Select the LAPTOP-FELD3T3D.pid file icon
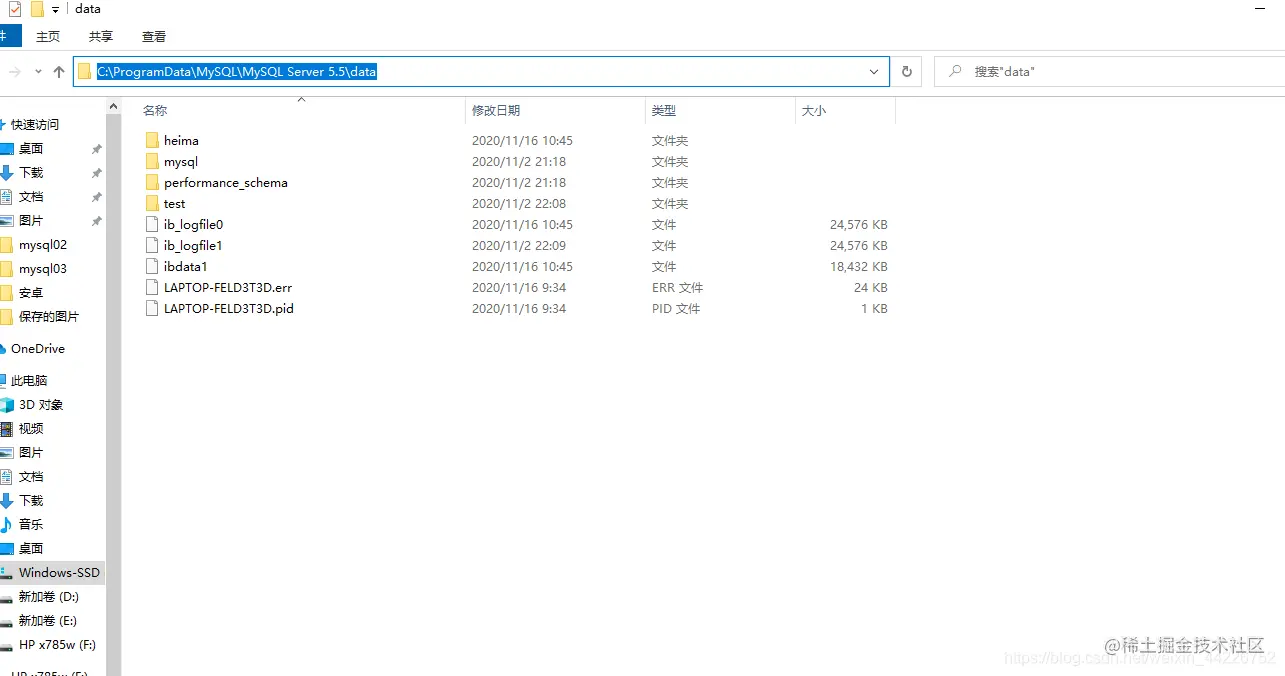 click(x=152, y=308)
